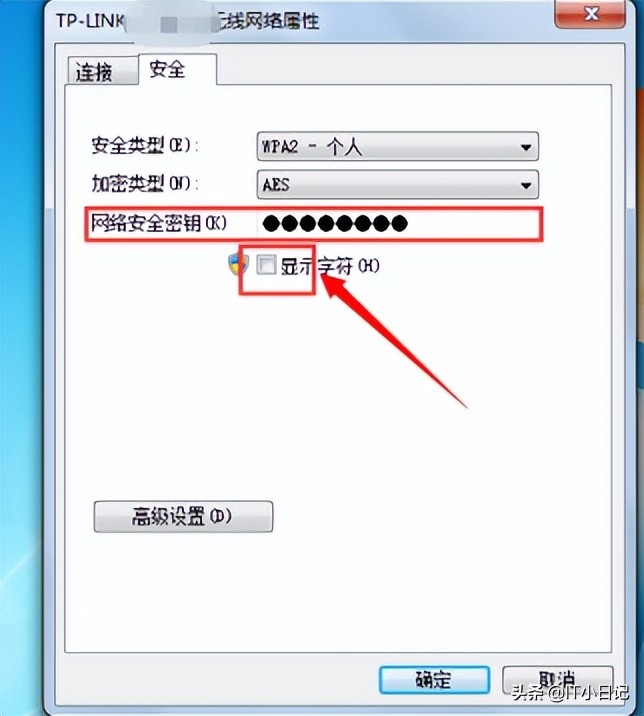Click the 加密类型(N) label
This screenshot has width=644, height=716.
pos(145,184)
